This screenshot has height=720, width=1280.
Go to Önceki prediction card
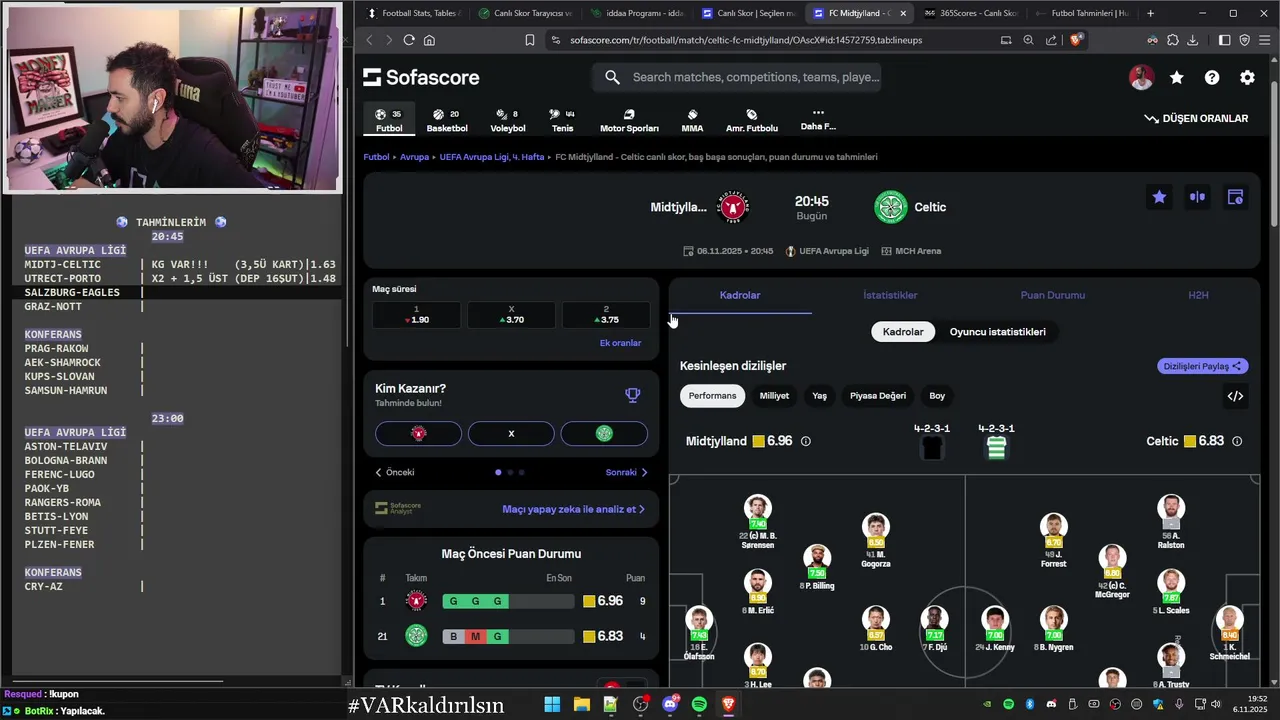(395, 472)
